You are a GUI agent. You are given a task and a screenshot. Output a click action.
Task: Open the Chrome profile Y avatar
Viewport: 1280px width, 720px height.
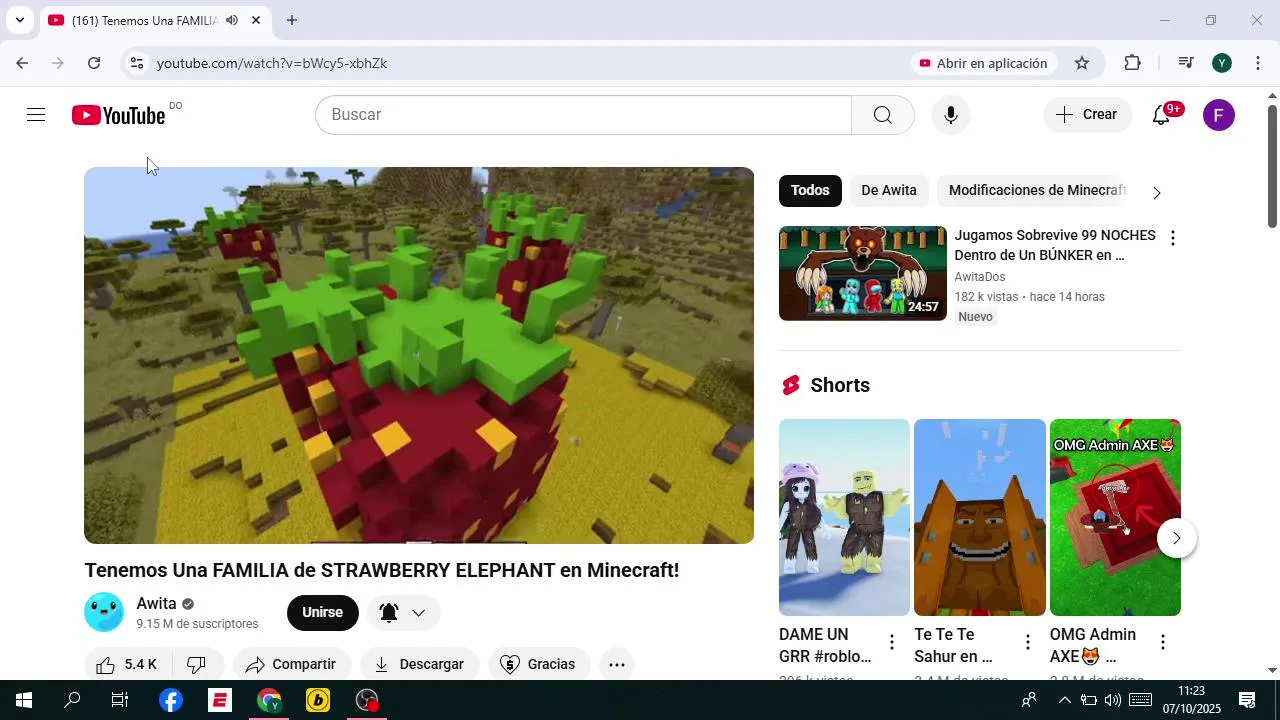[1222, 63]
